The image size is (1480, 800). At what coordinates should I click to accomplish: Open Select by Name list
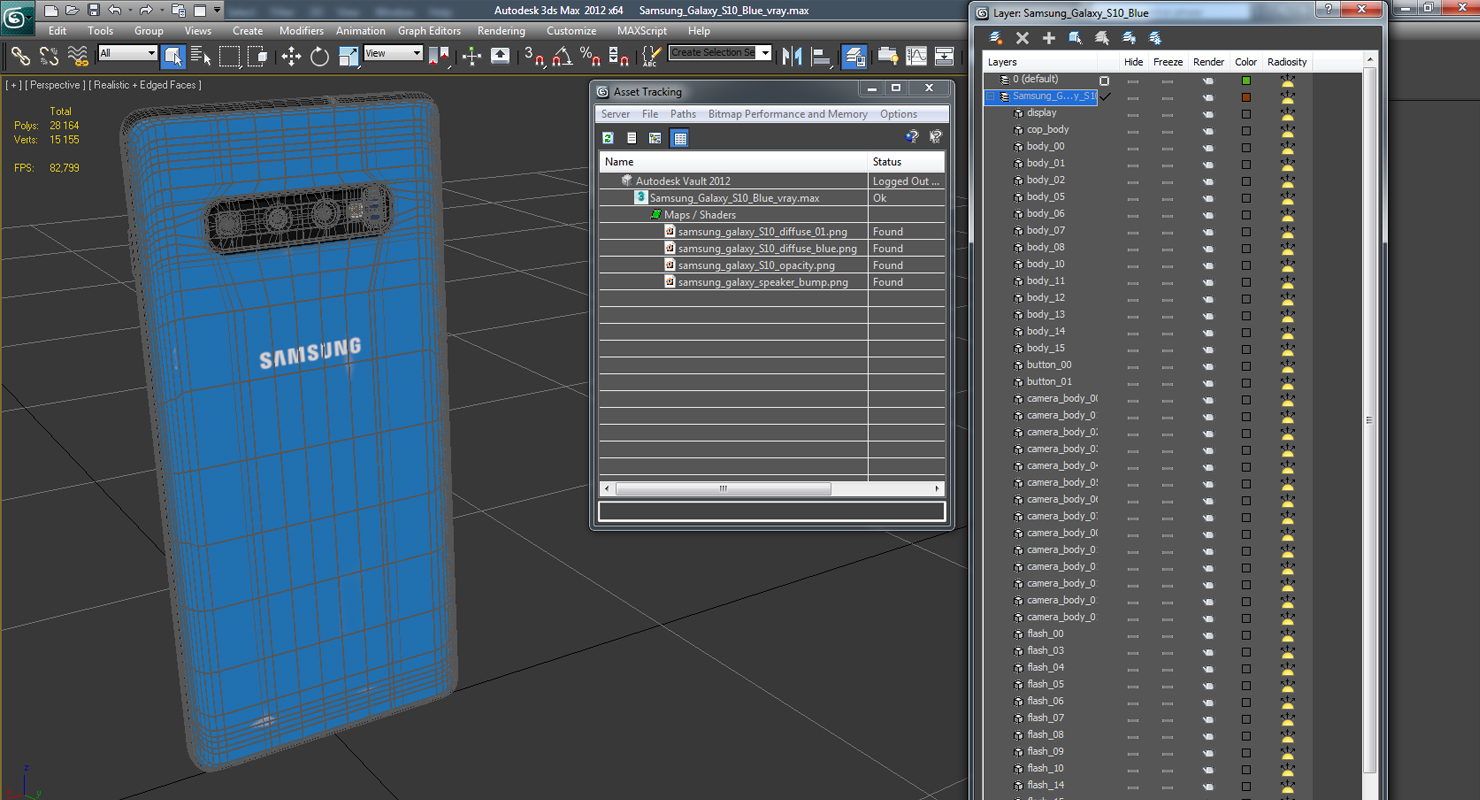coord(200,56)
